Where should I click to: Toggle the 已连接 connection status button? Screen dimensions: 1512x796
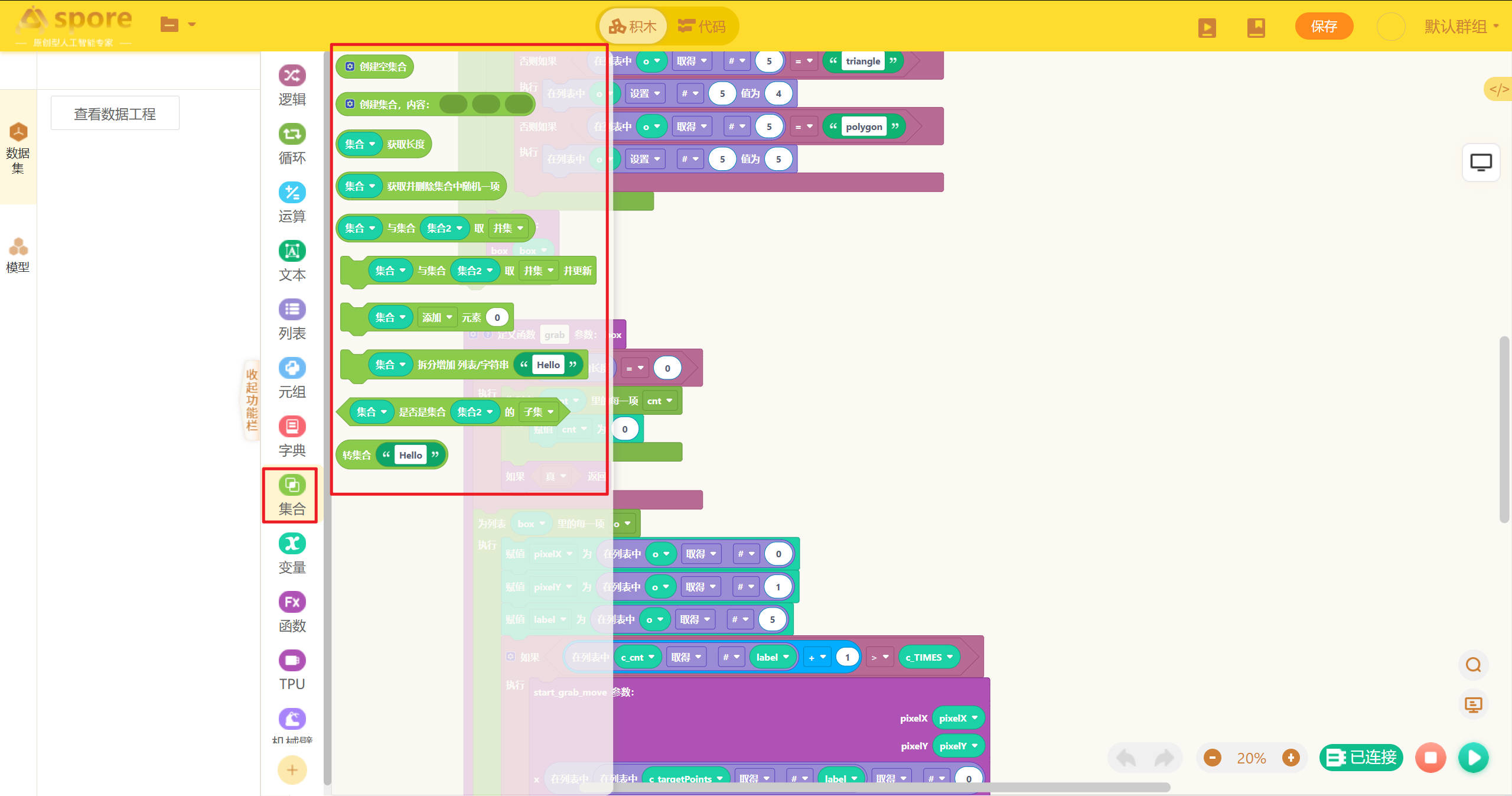[x=1361, y=758]
